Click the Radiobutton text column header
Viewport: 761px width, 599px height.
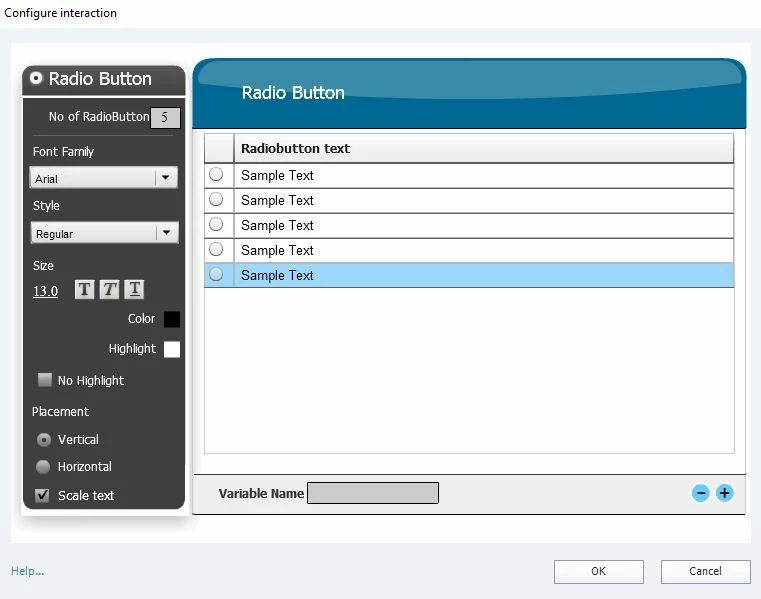click(x=483, y=149)
